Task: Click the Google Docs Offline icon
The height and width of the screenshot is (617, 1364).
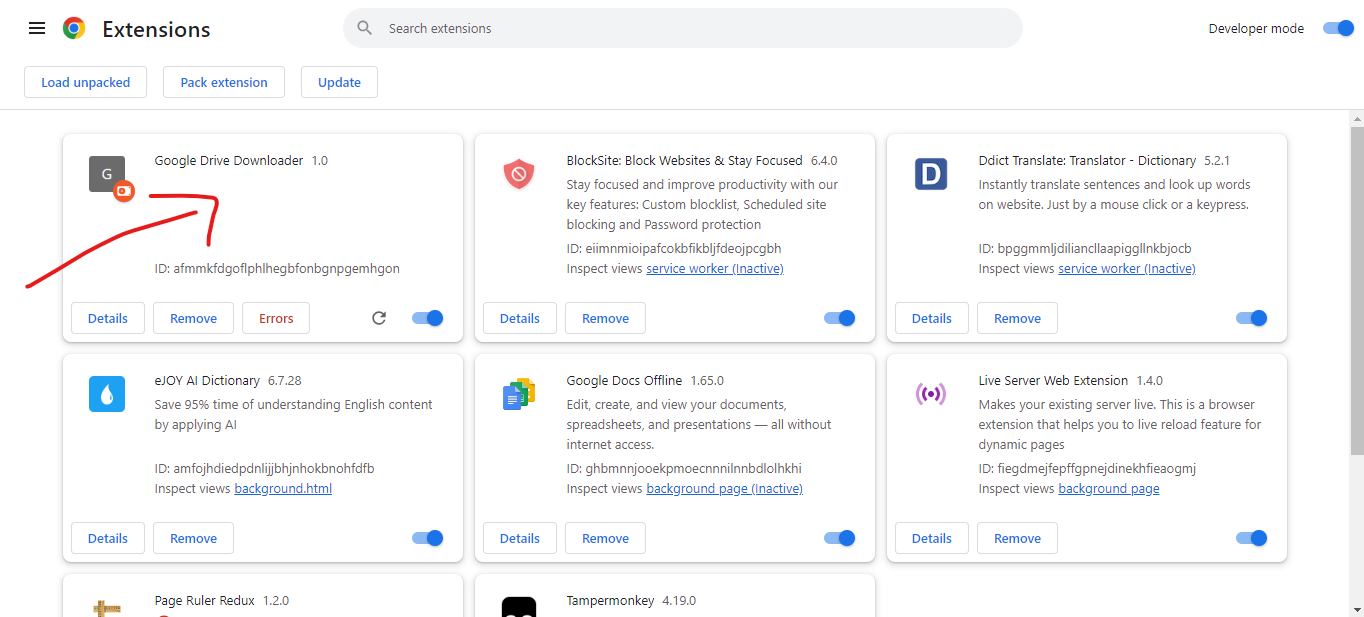Action: [518, 394]
